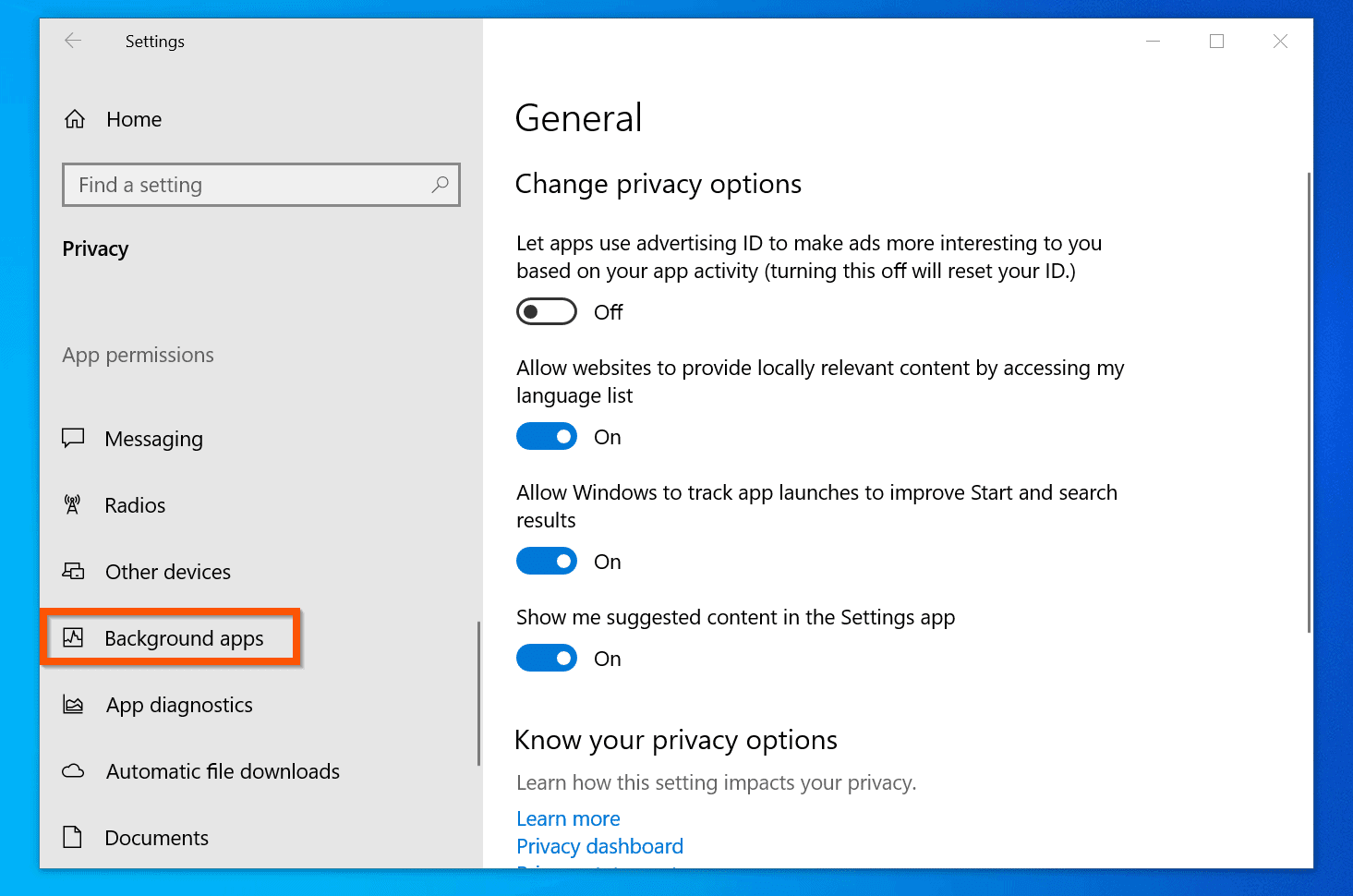The image size is (1353, 896).
Task: Focus the Find a setting search box
Action: [x=261, y=185]
